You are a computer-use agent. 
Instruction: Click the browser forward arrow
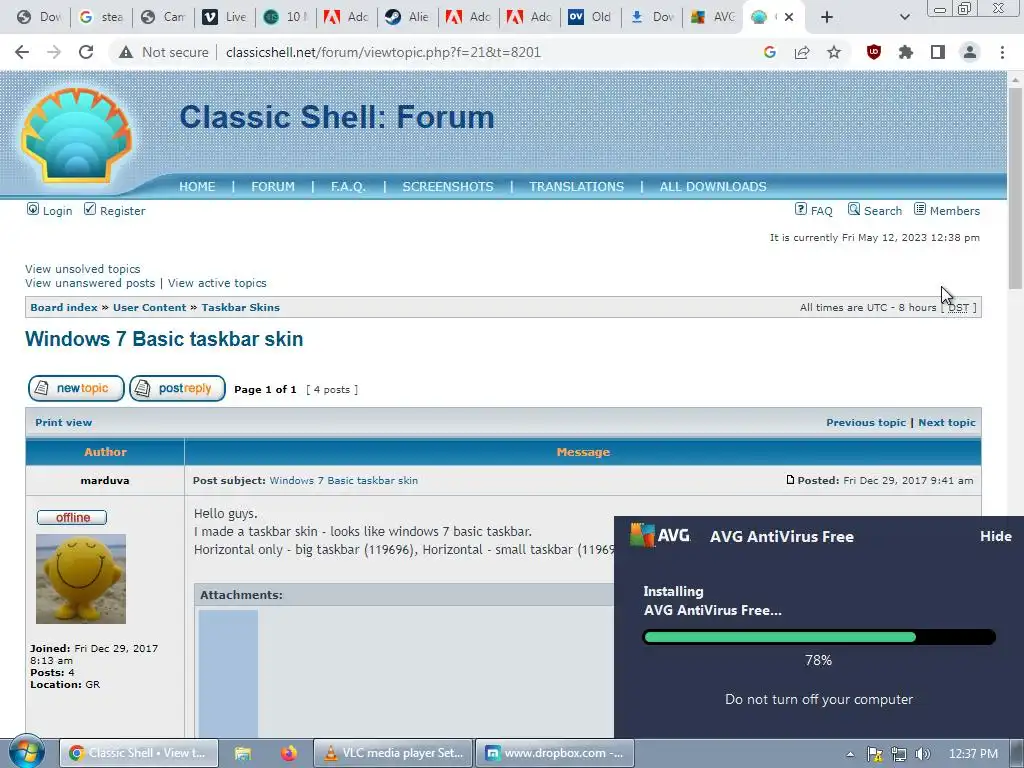tap(54, 52)
